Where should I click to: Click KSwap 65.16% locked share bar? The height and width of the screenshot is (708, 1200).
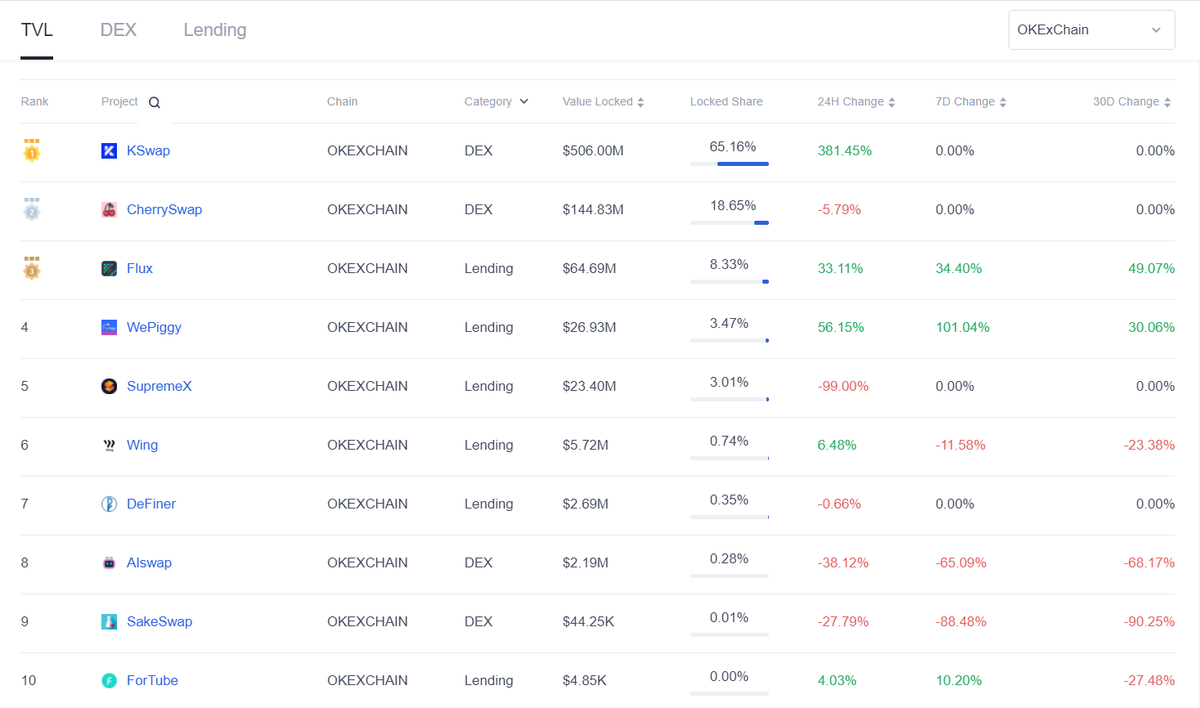(729, 163)
